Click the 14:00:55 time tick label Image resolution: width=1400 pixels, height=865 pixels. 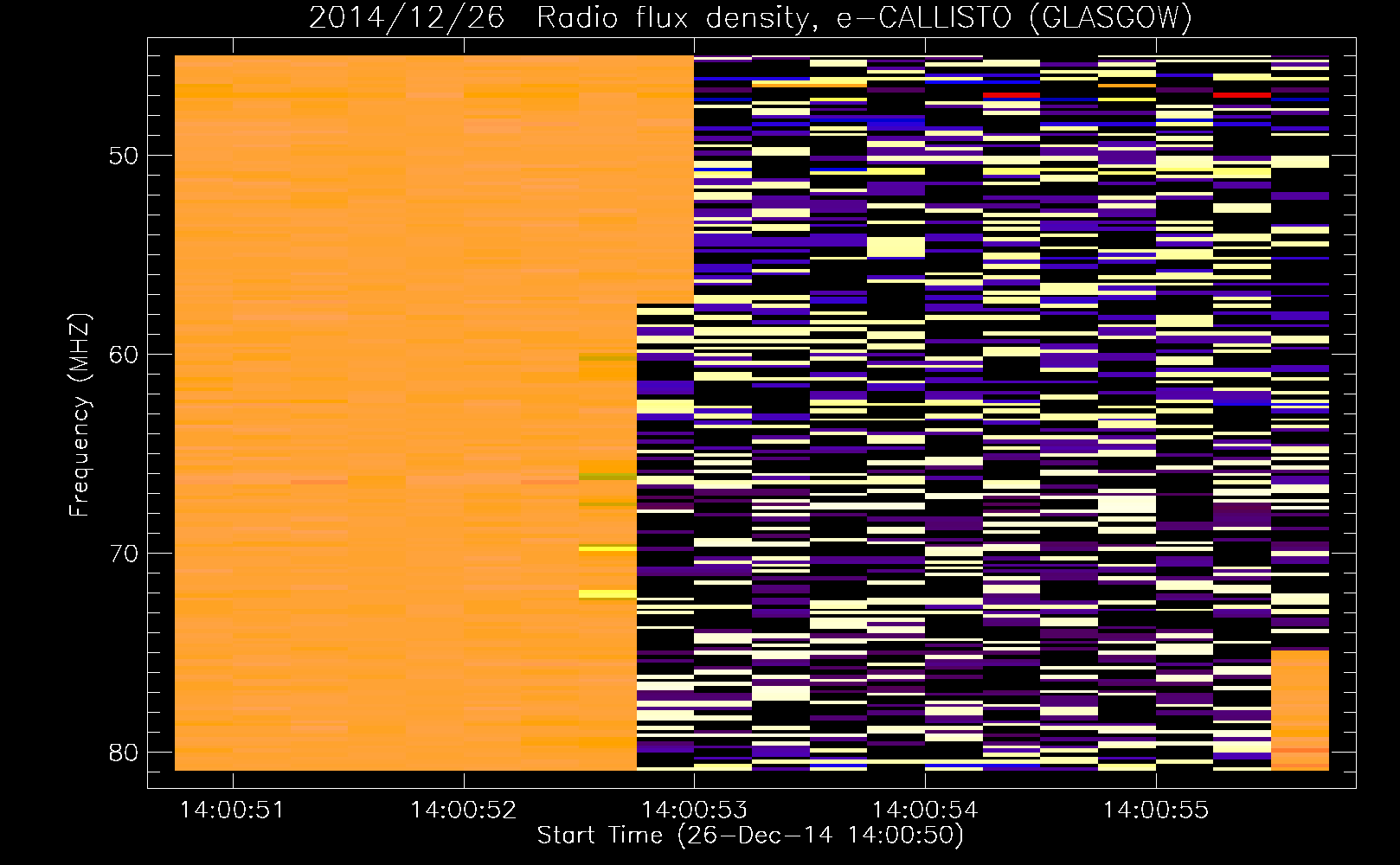pyautogui.click(x=1156, y=811)
